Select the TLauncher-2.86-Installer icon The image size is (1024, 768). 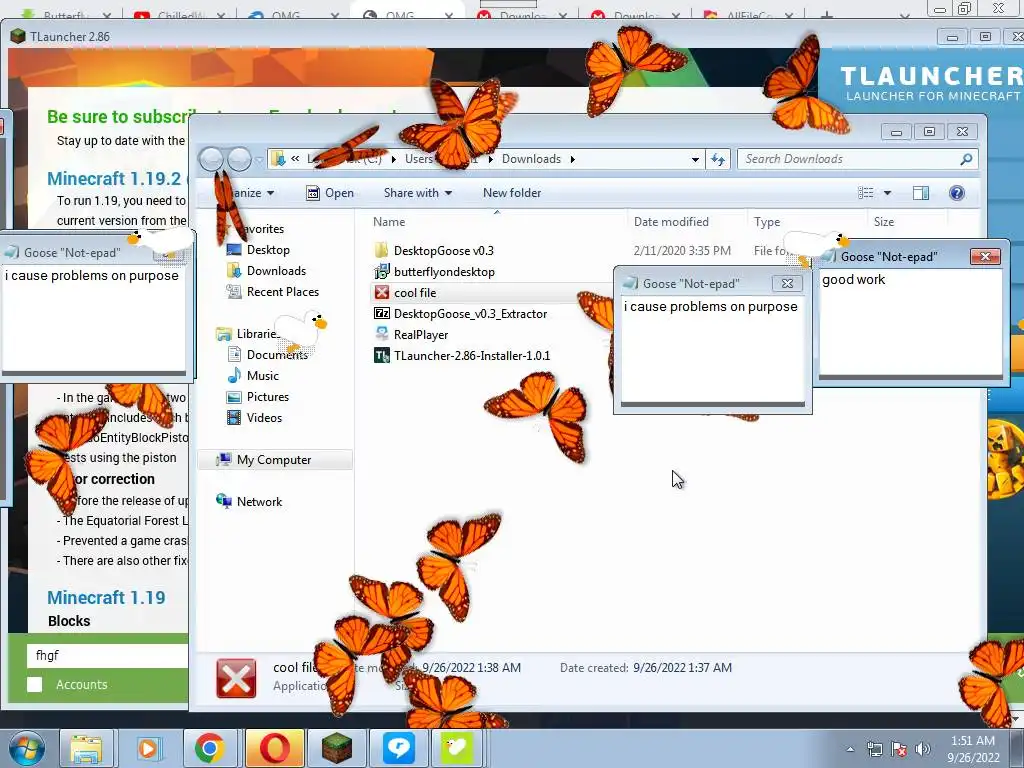381,355
